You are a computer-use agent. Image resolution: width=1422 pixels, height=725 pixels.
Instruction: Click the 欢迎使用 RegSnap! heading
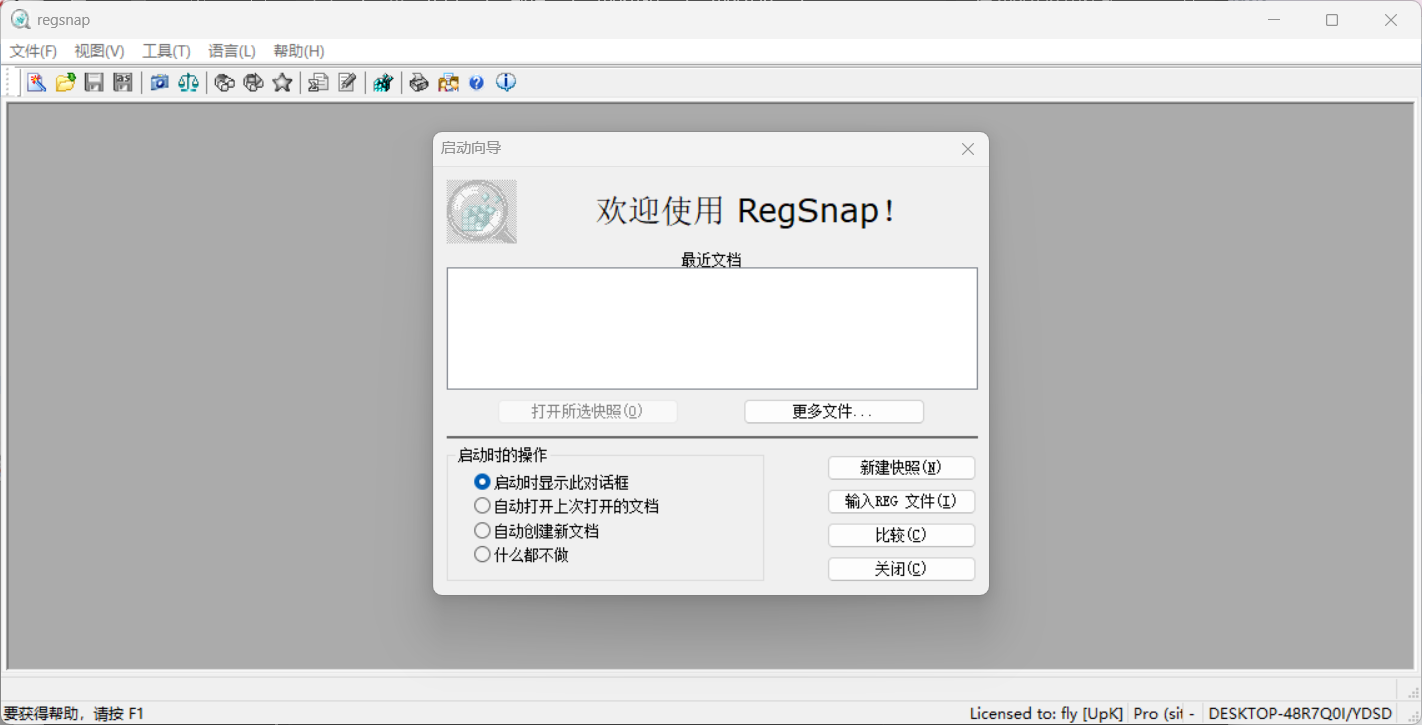pyautogui.click(x=747, y=211)
